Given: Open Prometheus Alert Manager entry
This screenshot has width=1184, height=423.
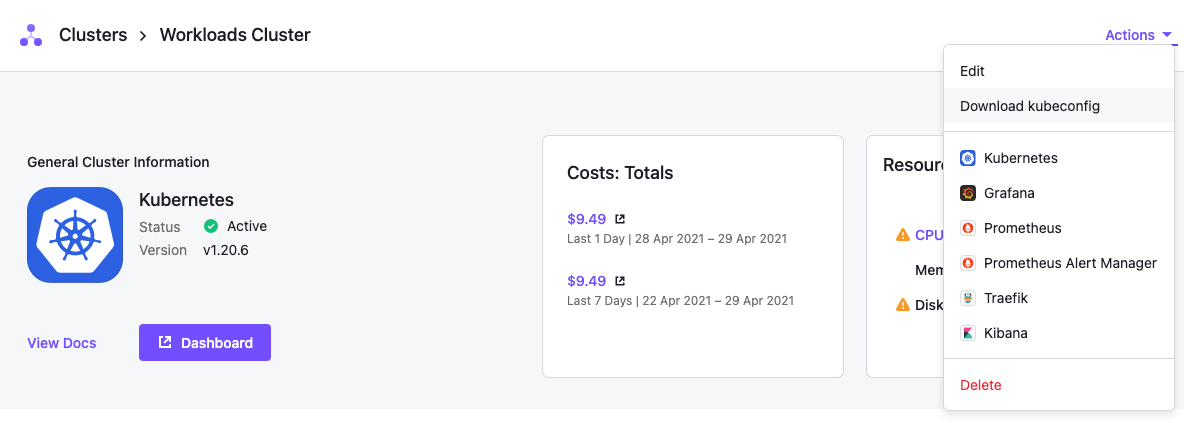Looking at the screenshot, I should click(1058, 263).
